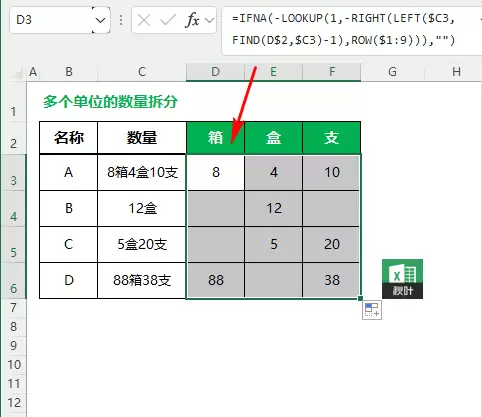The width and height of the screenshot is (482, 417).
Task: Expand the Name Box dropdown arrow
Action: click(100, 20)
